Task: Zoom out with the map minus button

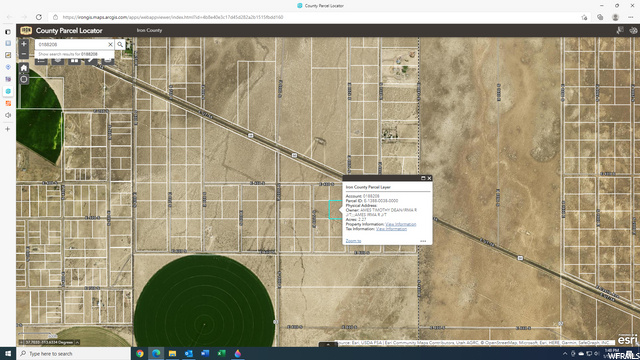Action: [x=24, y=54]
